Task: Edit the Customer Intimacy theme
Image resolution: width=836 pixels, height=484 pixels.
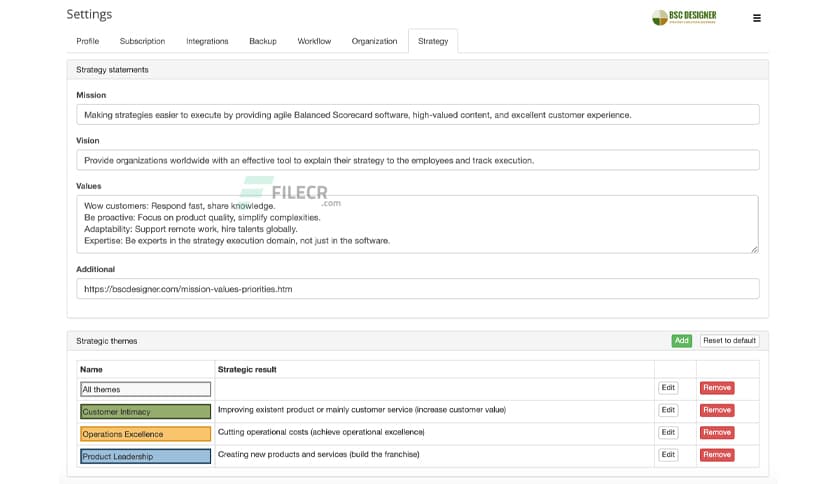Action: coord(668,410)
